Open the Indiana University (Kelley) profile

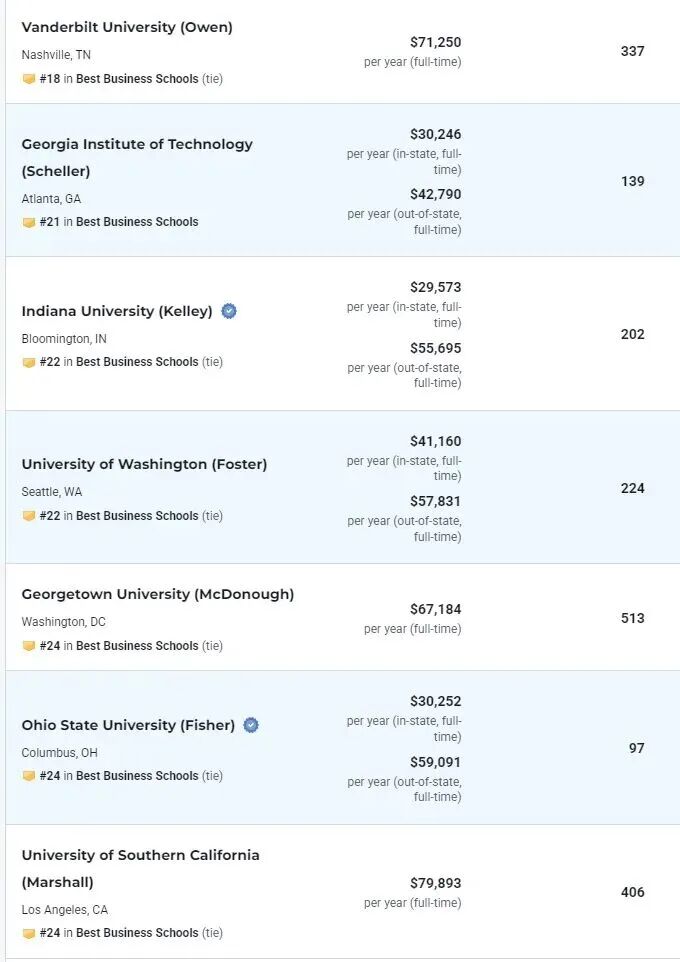[117, 311]
